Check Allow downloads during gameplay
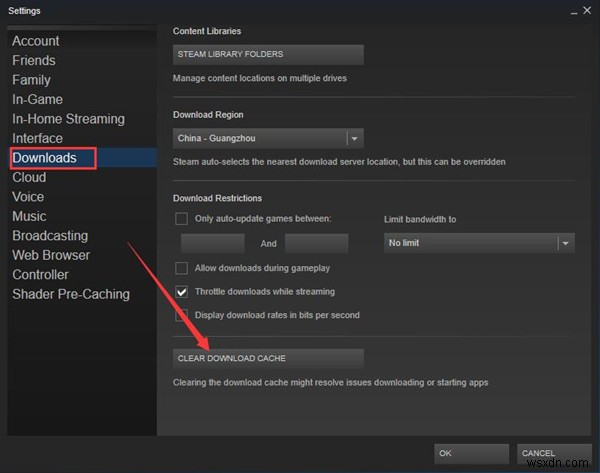This screenshot has width=600, height=473. click(181, 268)
